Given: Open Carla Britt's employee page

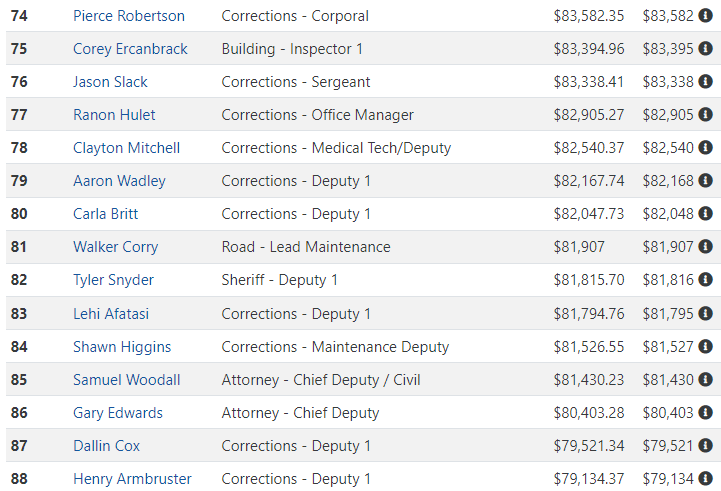Looking at the screenshot, I should tap(105, 214).
